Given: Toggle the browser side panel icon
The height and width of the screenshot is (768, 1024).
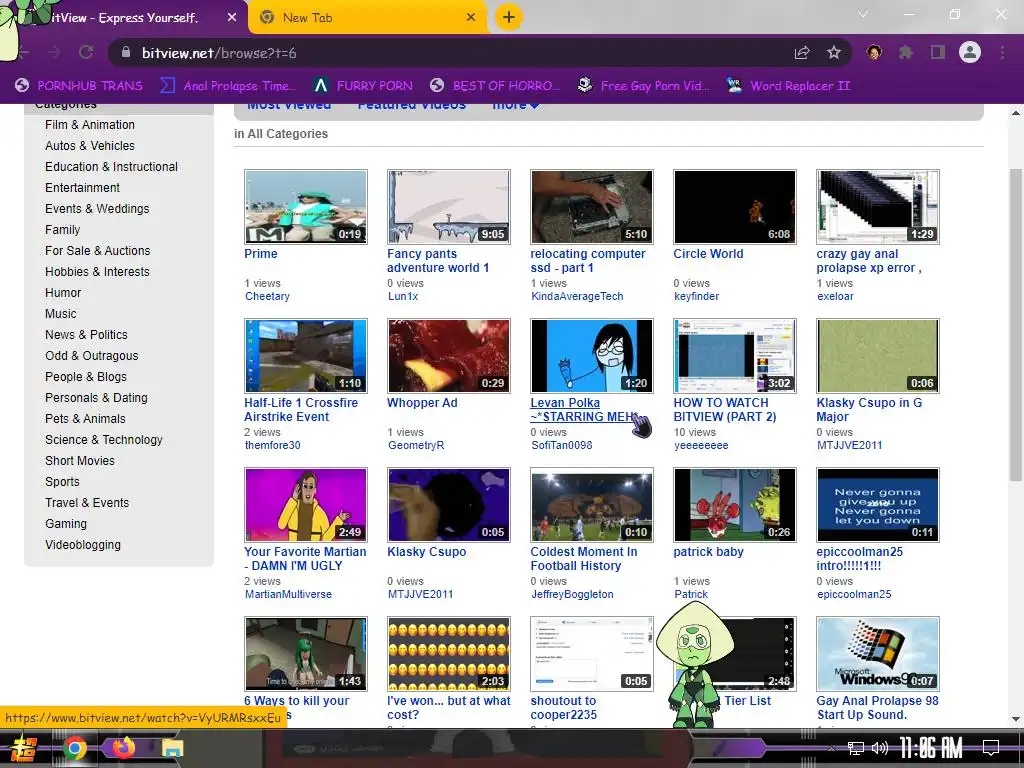Looking at the screenshot, I should click(x=938, y=52).
